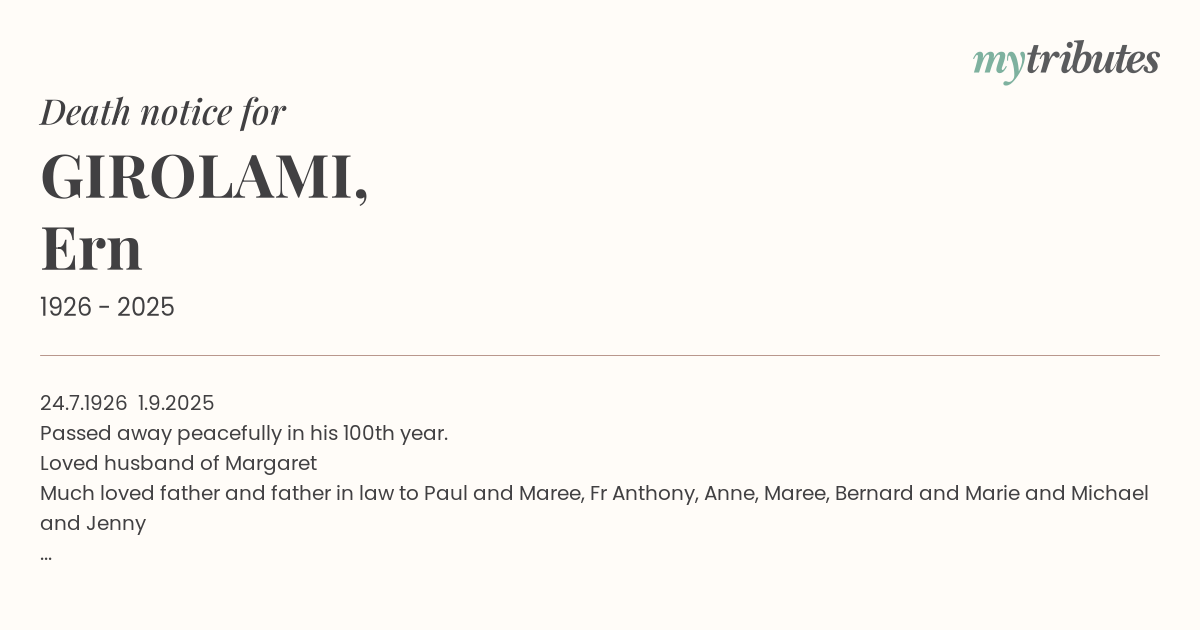Viewport: 1200px width, 630px height.
Task: Click the "and Jenny" text
Action: pyautogui.click(x=93, y=523)
